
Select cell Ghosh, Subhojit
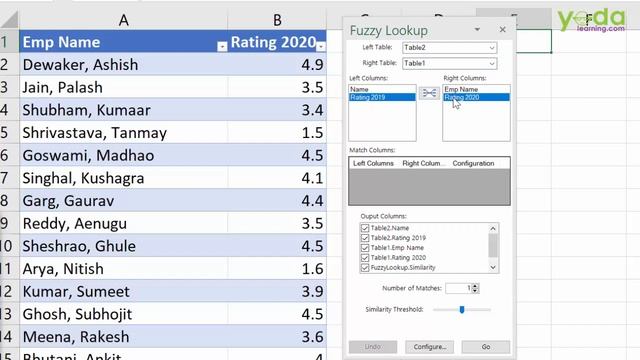[x=123, y=314]
